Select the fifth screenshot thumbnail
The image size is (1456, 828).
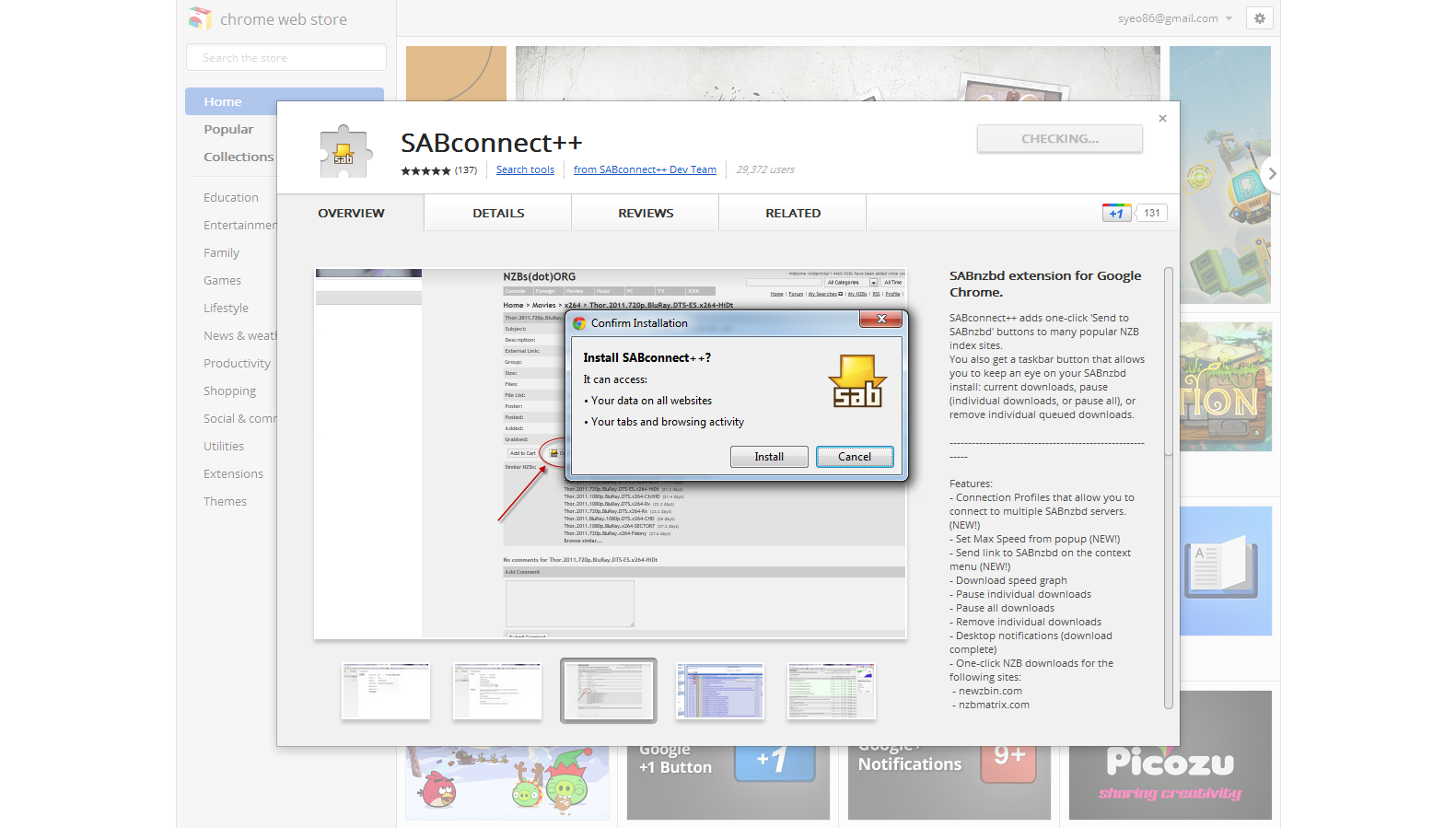tap(832, 691)
